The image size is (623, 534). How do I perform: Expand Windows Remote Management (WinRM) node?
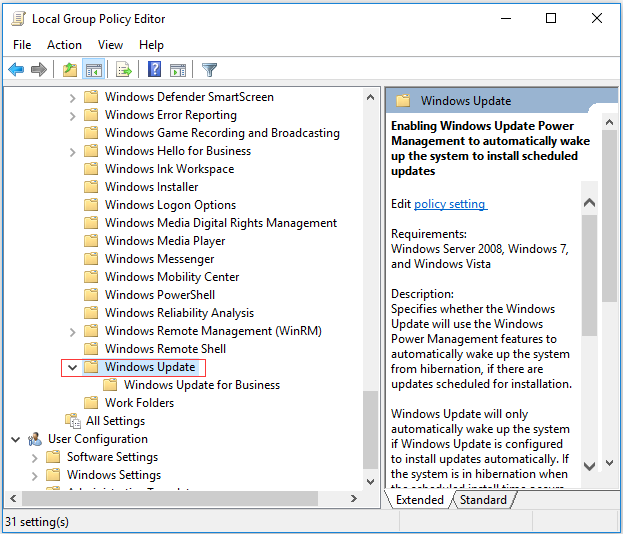(x=72, y=332)
